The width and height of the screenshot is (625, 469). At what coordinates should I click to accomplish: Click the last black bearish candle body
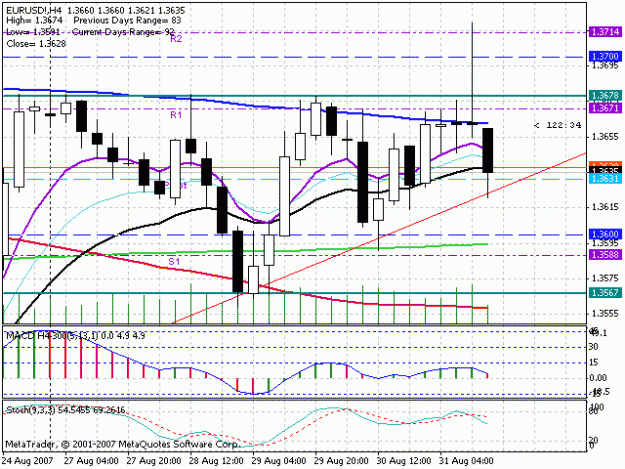(488, 151)
